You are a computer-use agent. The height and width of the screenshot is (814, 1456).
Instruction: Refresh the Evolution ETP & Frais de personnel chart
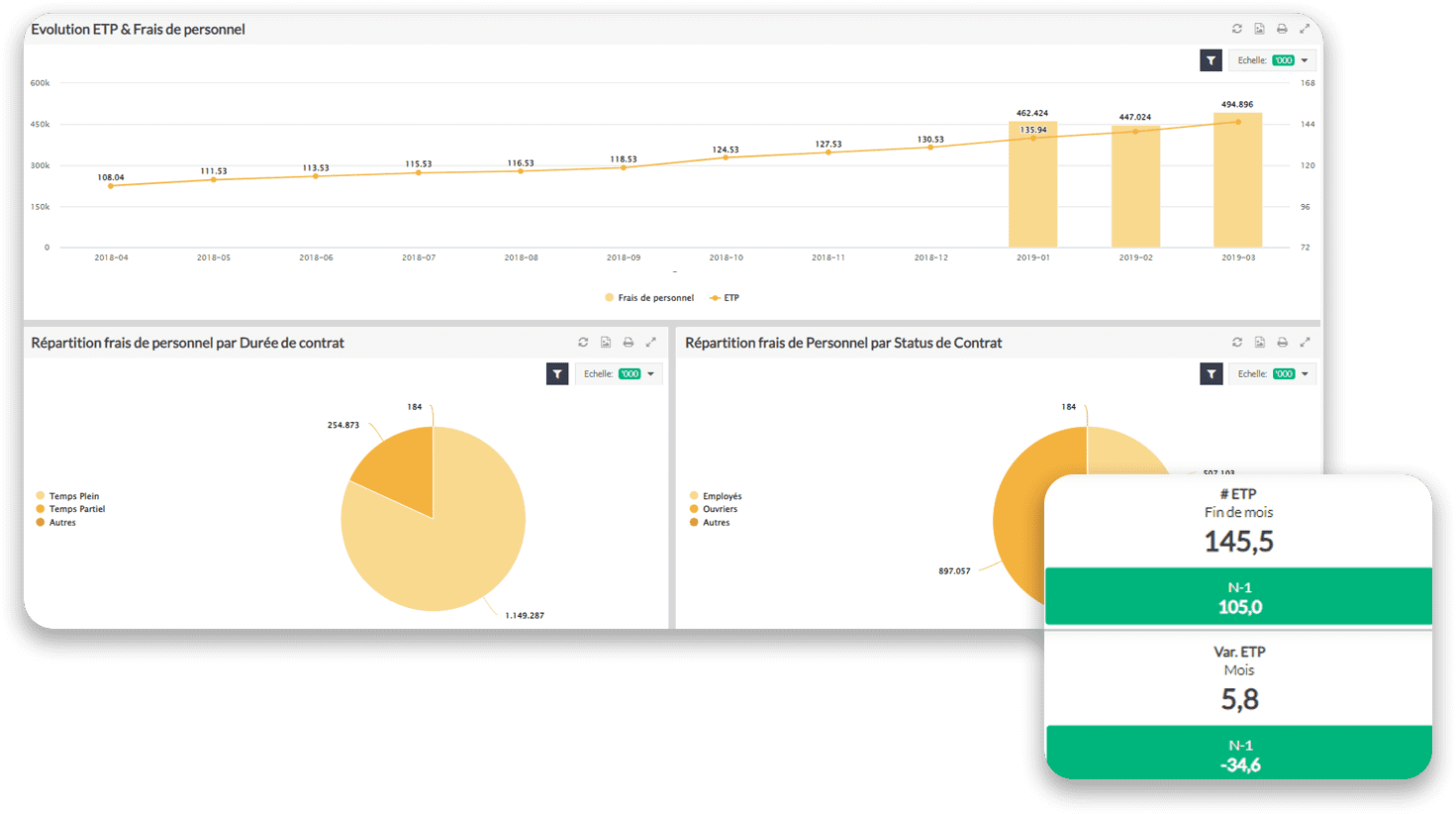(x=1236, y=29)
